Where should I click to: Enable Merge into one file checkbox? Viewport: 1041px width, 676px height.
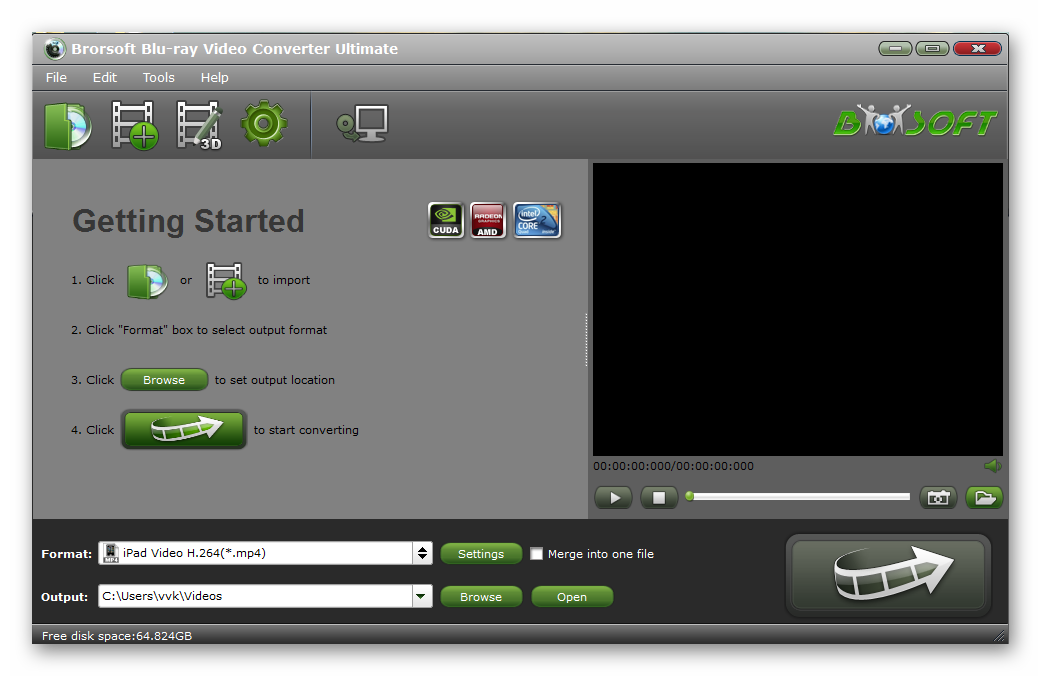(536, 554)
